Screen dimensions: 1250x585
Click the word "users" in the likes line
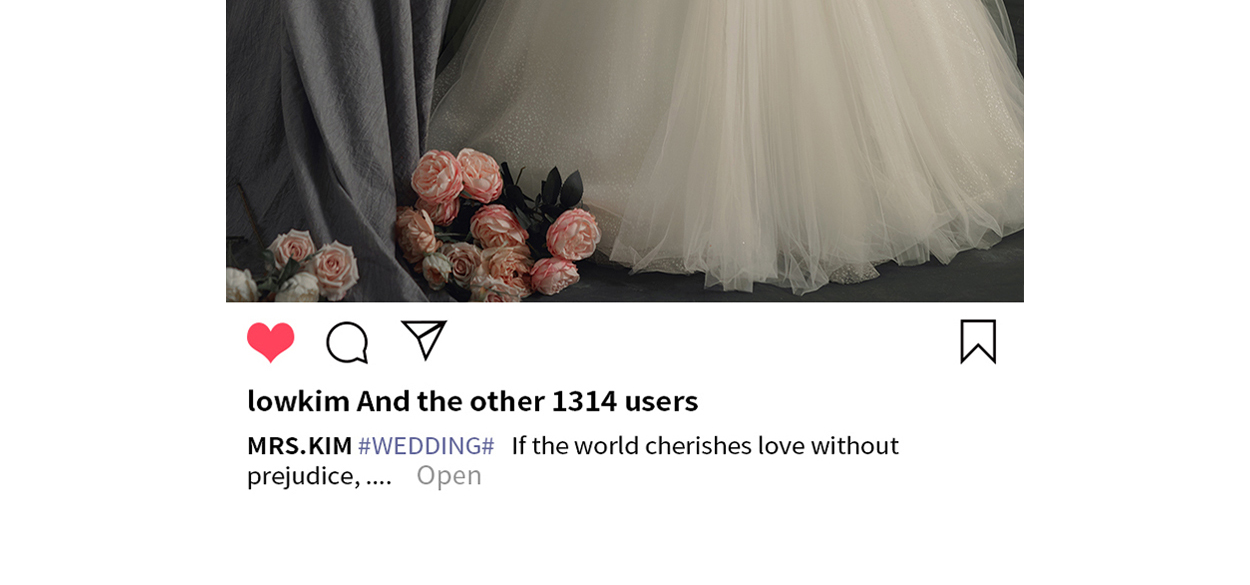[661, 401]
